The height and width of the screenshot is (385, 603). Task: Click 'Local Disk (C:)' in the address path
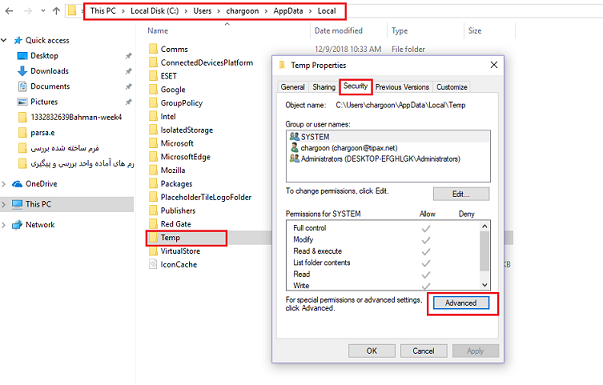154,11
